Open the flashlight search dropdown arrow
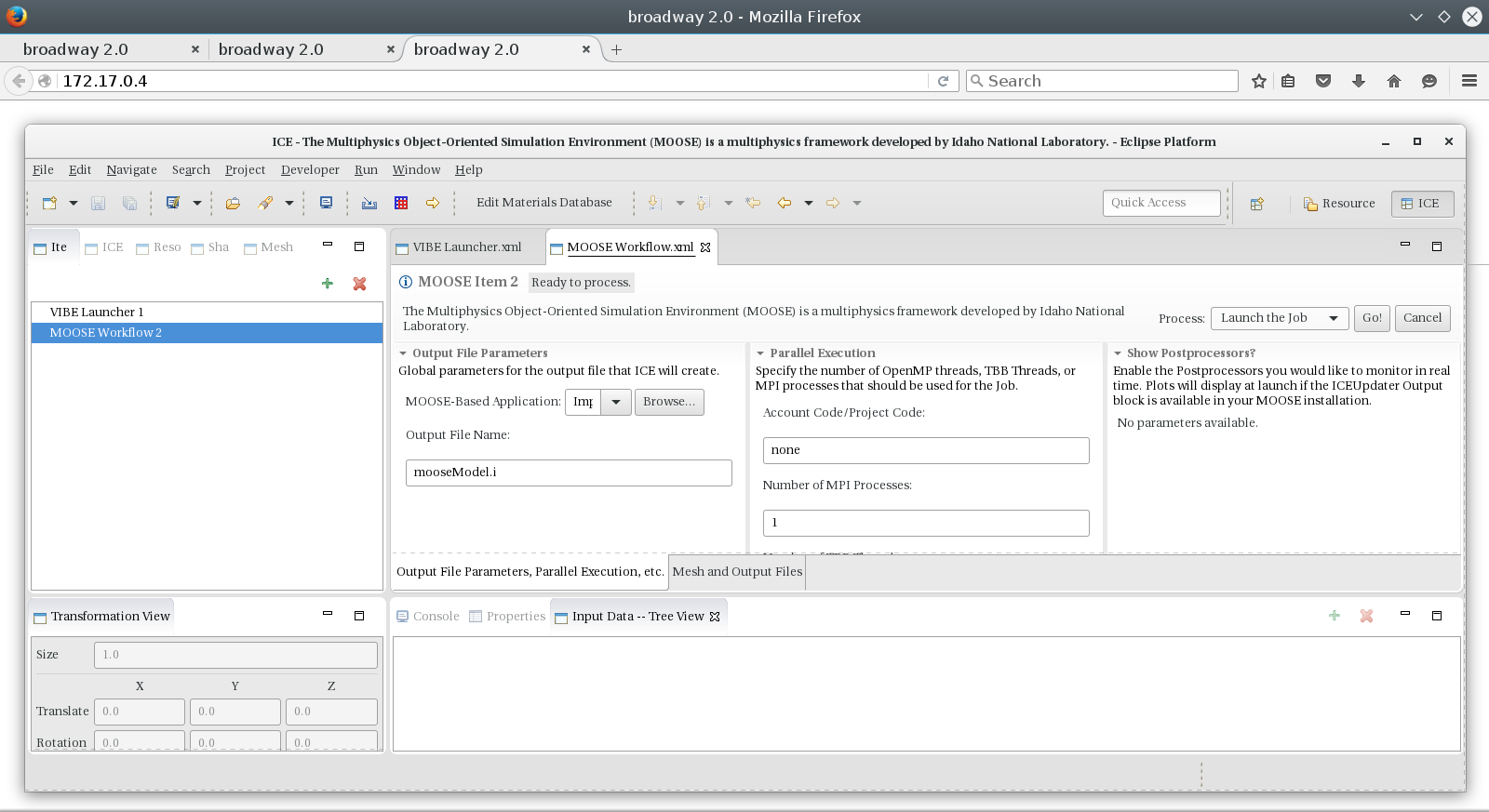1489x812 pixels. pyautogui.click(x=289, y=203)
